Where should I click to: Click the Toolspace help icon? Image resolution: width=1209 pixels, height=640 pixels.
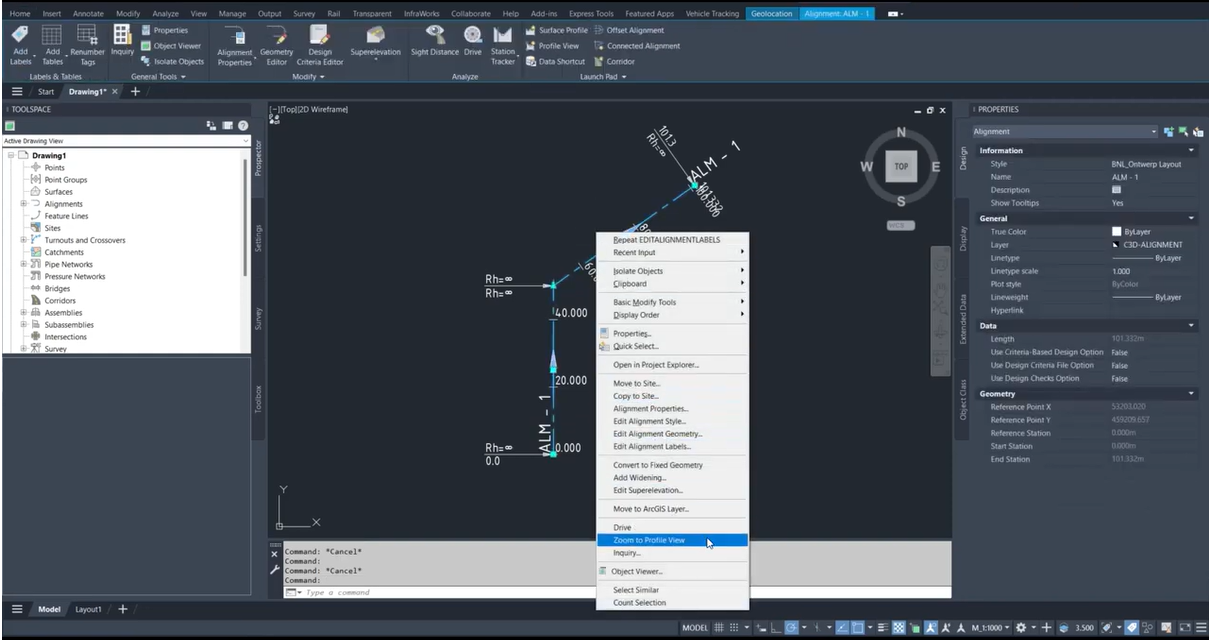pos(242,125)
